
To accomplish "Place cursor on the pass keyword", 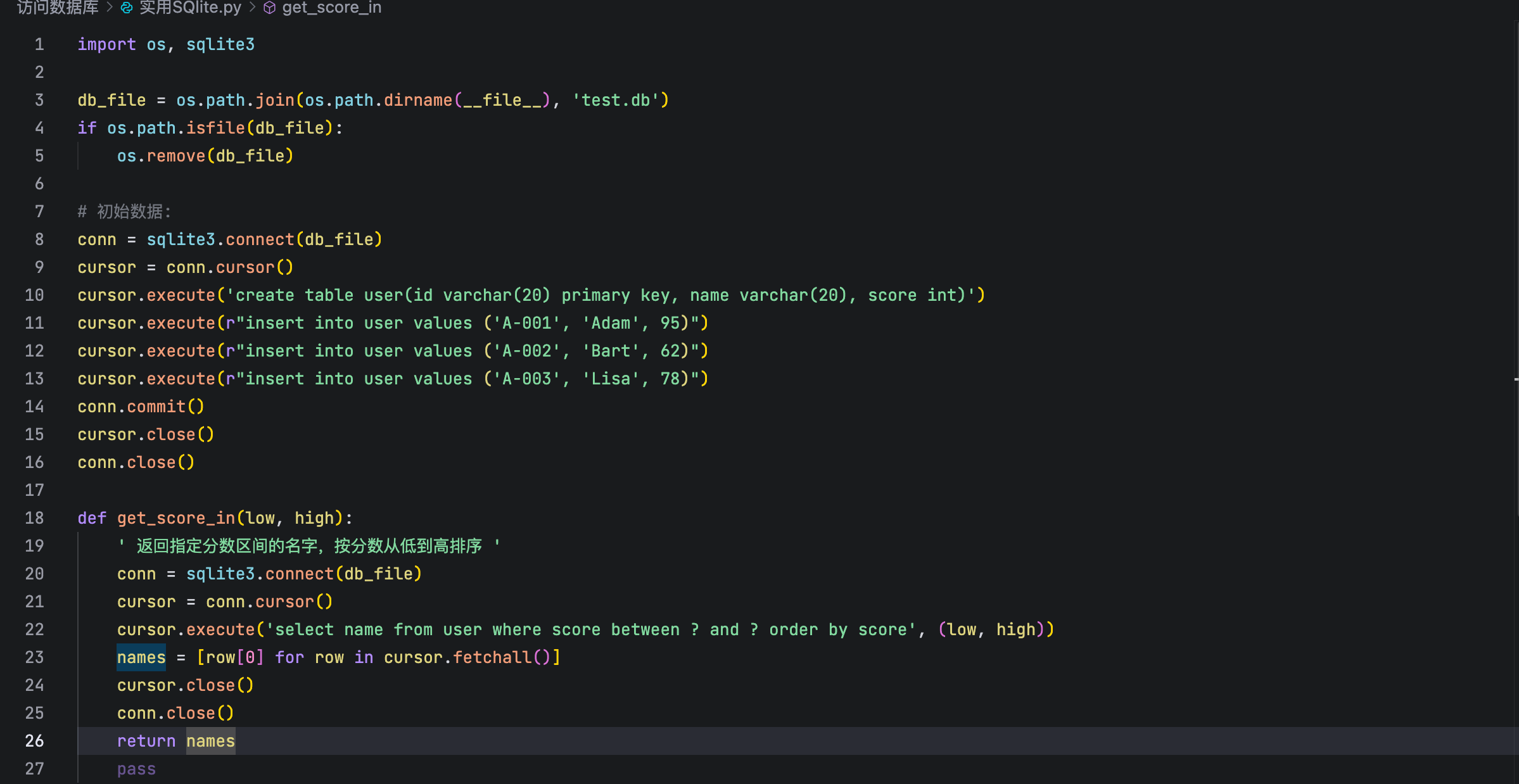I will point(136,769).
